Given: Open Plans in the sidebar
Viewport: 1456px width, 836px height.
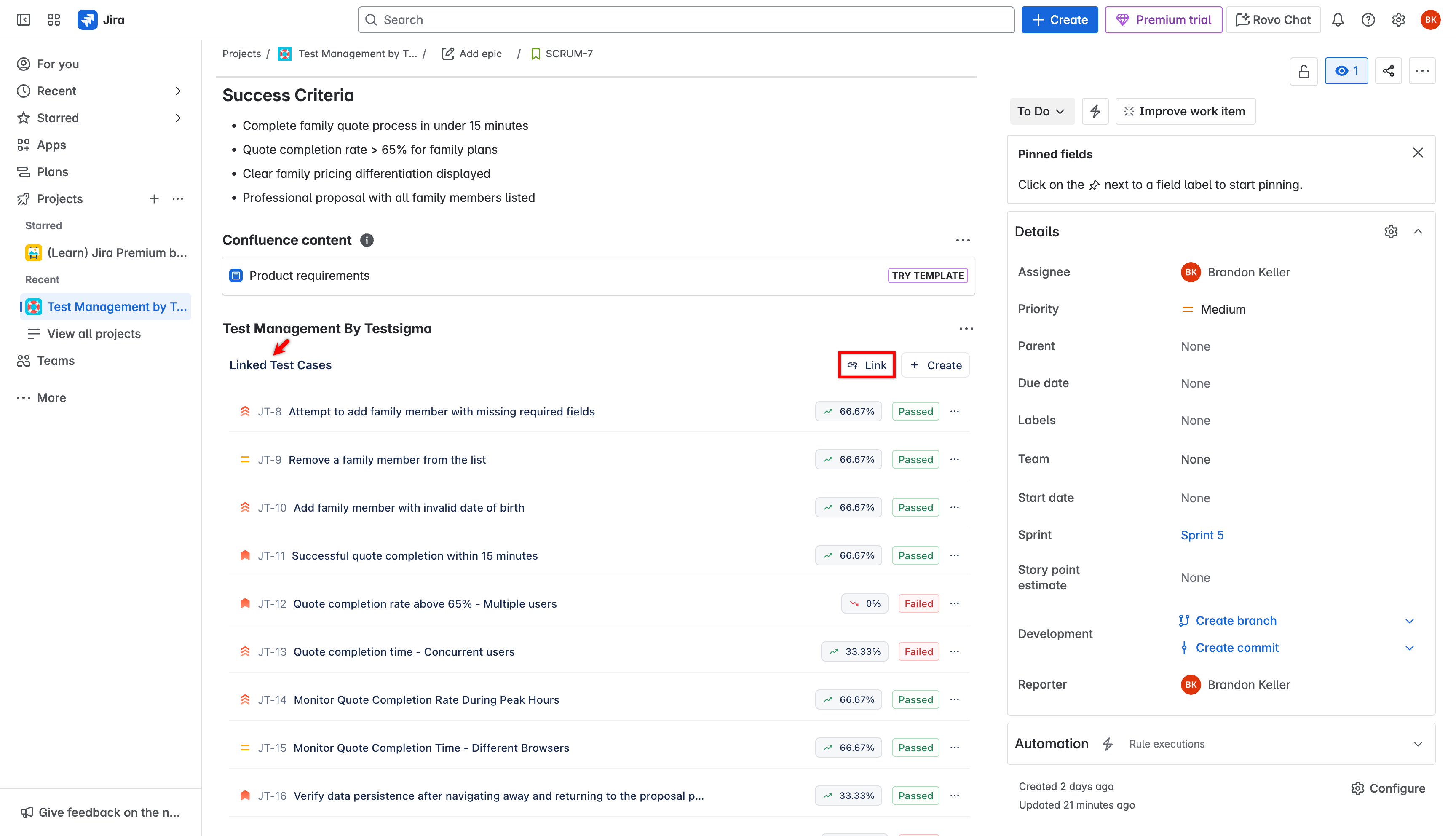Looking at the screenshot, I should [52, 171].
